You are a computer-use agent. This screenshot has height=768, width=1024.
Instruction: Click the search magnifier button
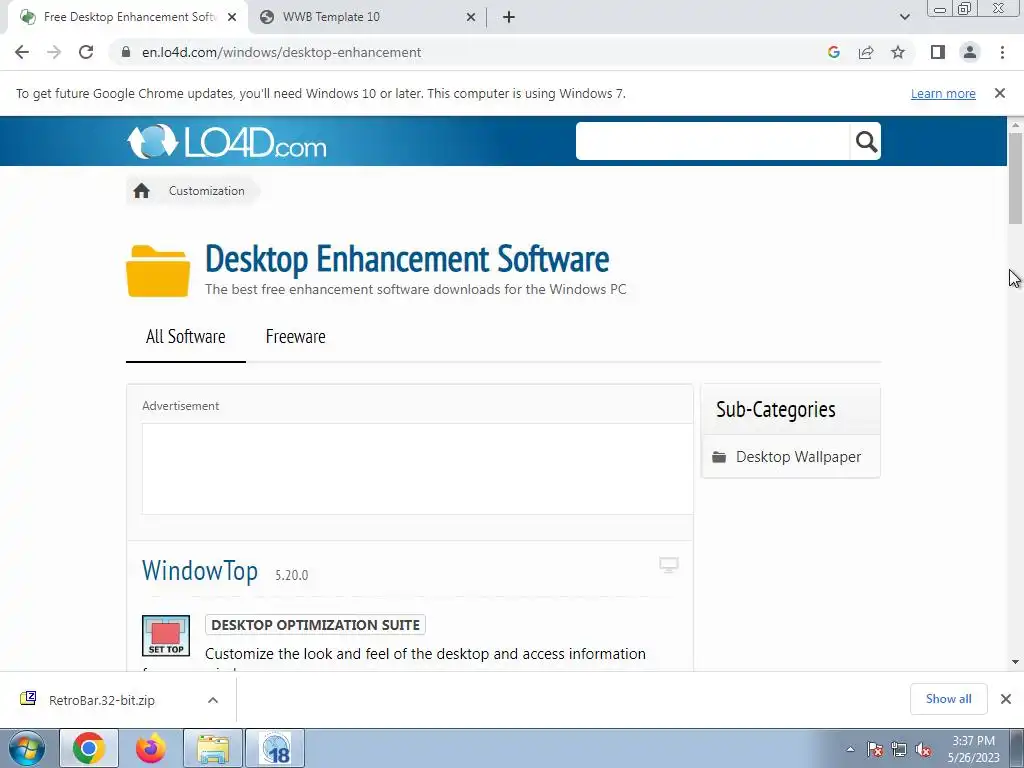coord(866,141)
